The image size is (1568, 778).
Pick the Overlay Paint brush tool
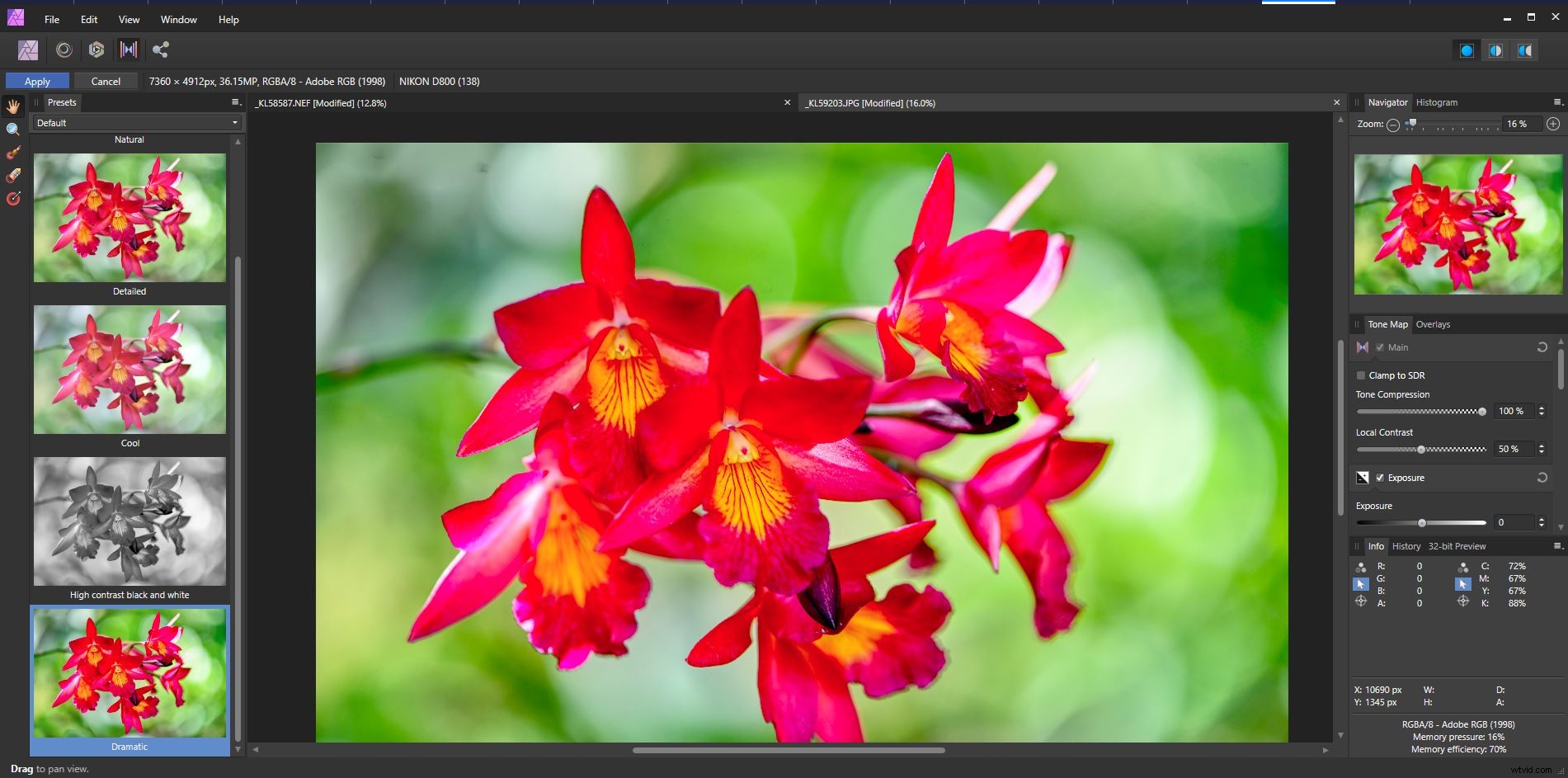[12, 153]
